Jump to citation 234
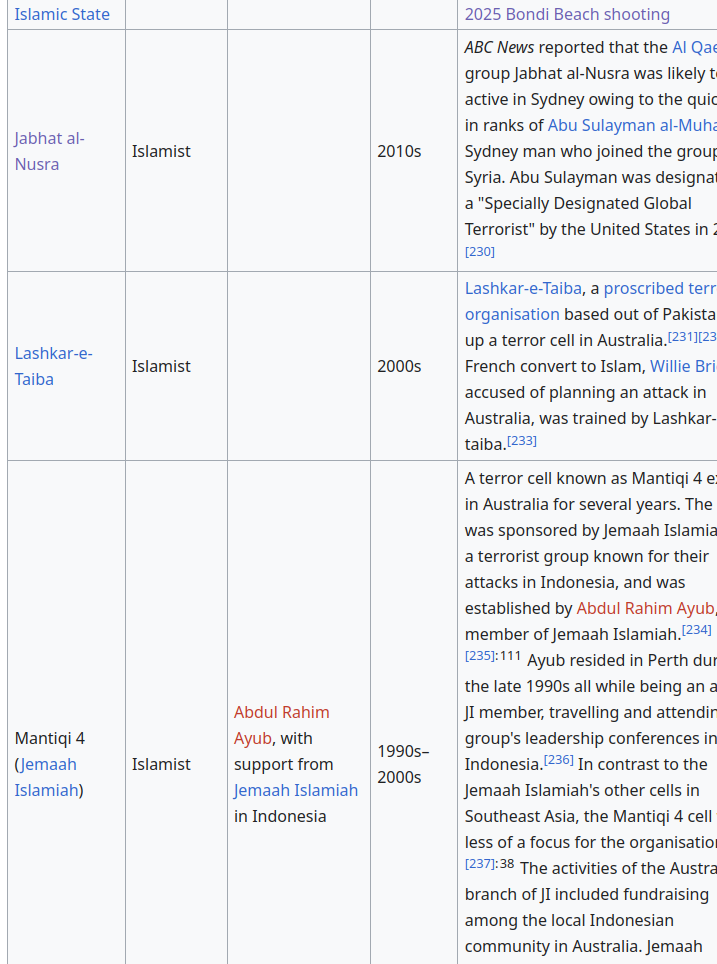Screen dimensions: 717x964 [x=696, y=630]
